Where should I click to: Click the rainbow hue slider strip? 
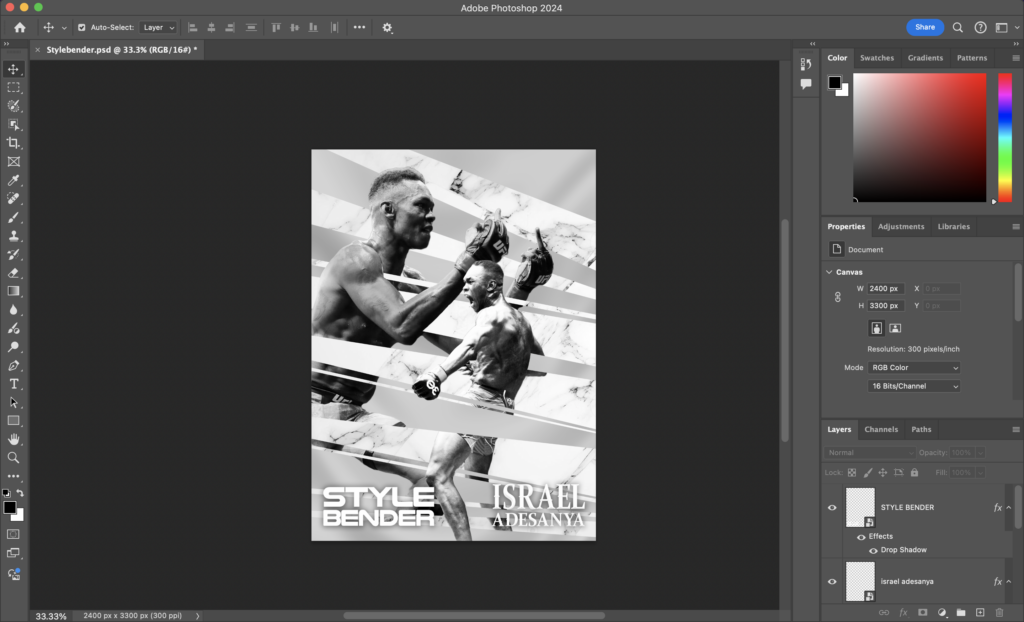coord(1004,137)
